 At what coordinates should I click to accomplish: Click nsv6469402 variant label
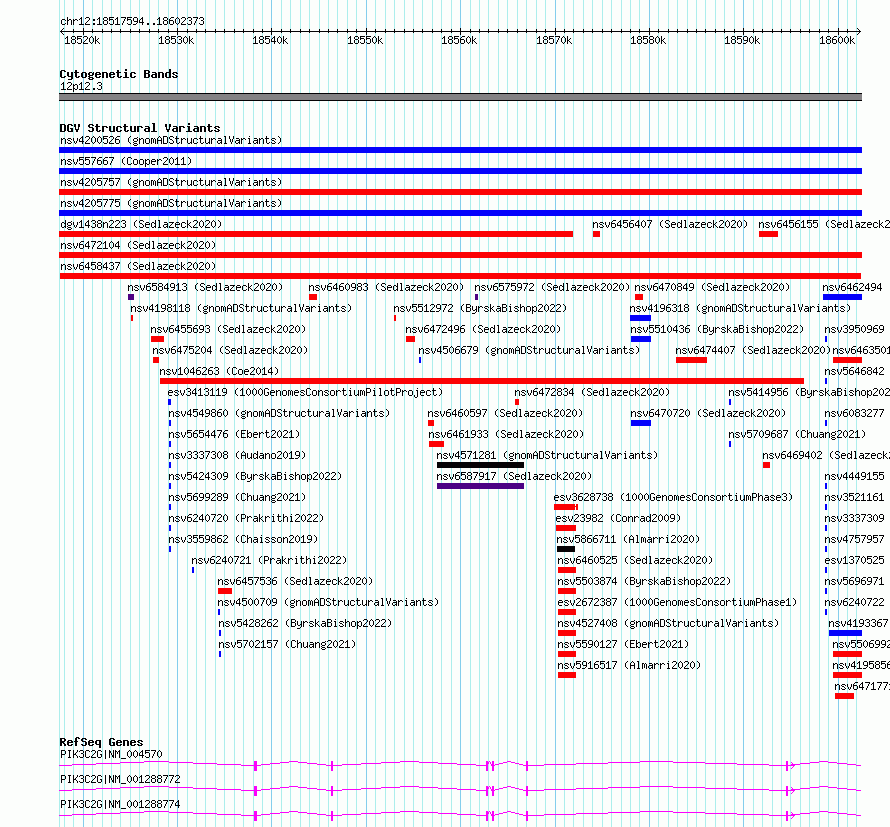(826, 455)
